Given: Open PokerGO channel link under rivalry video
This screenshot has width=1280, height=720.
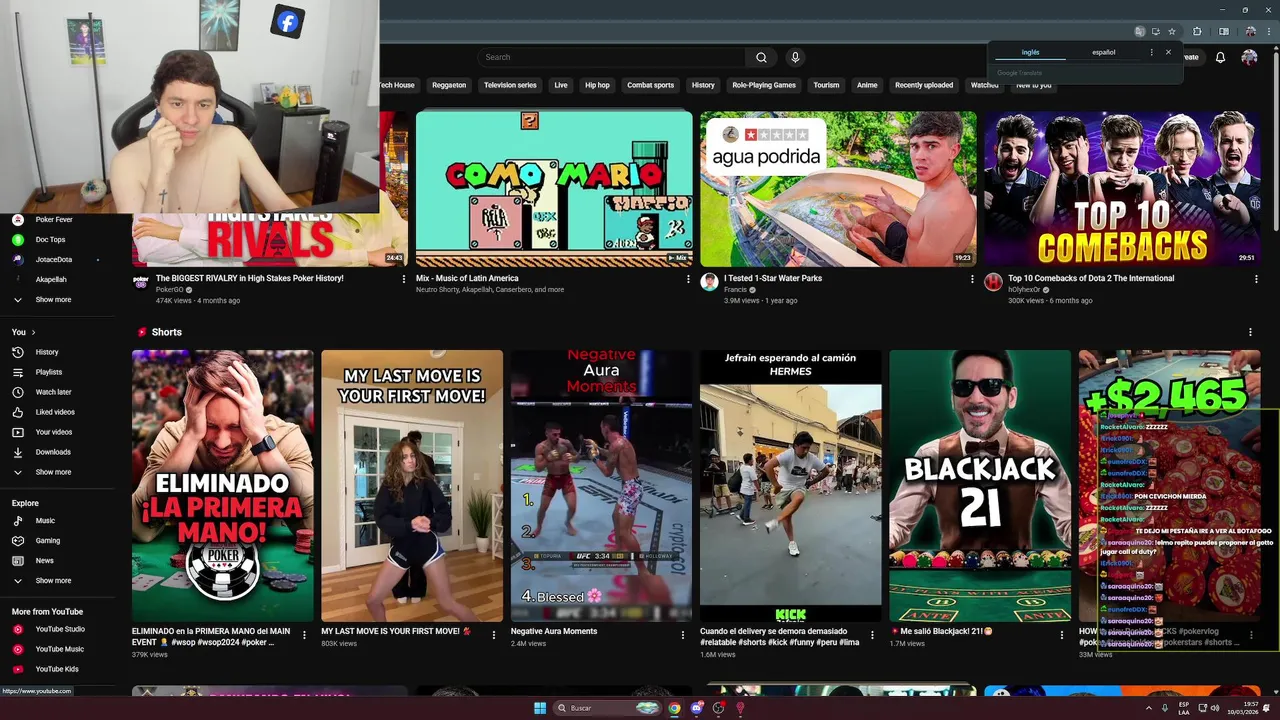Looking at the screenshot, I should coord(169,290).
